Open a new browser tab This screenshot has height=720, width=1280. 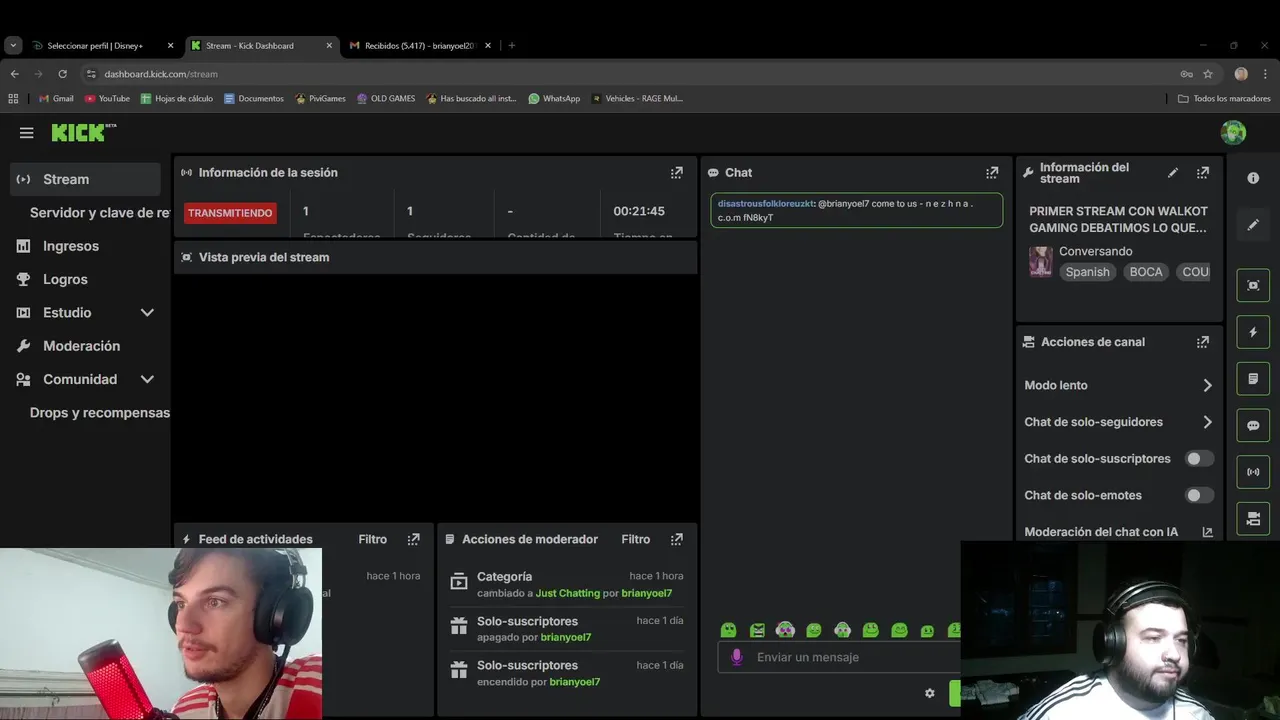(x=511, y=45)
